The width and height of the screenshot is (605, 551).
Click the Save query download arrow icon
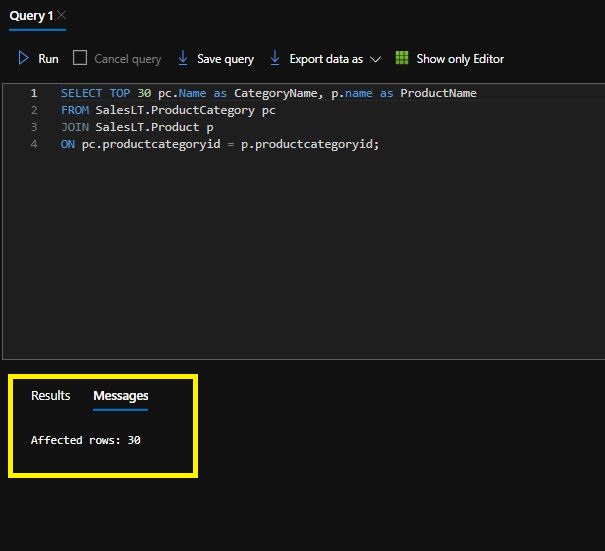183,58
